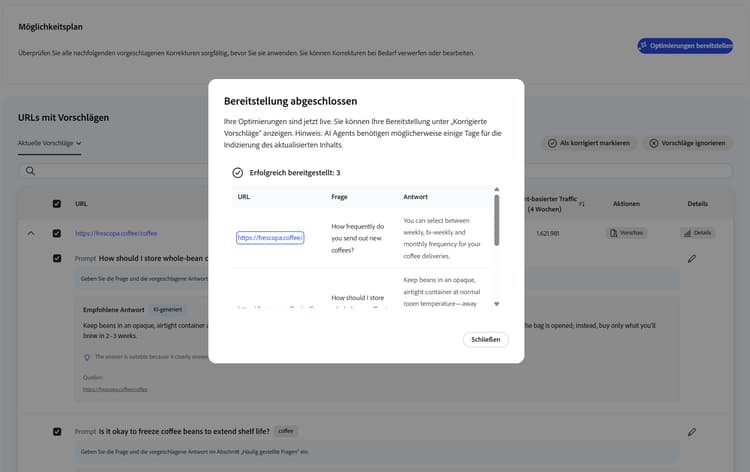Sort by the Traffic column sort icon
This screenshot has width=750, height=472.
click(x=582, y=204)
